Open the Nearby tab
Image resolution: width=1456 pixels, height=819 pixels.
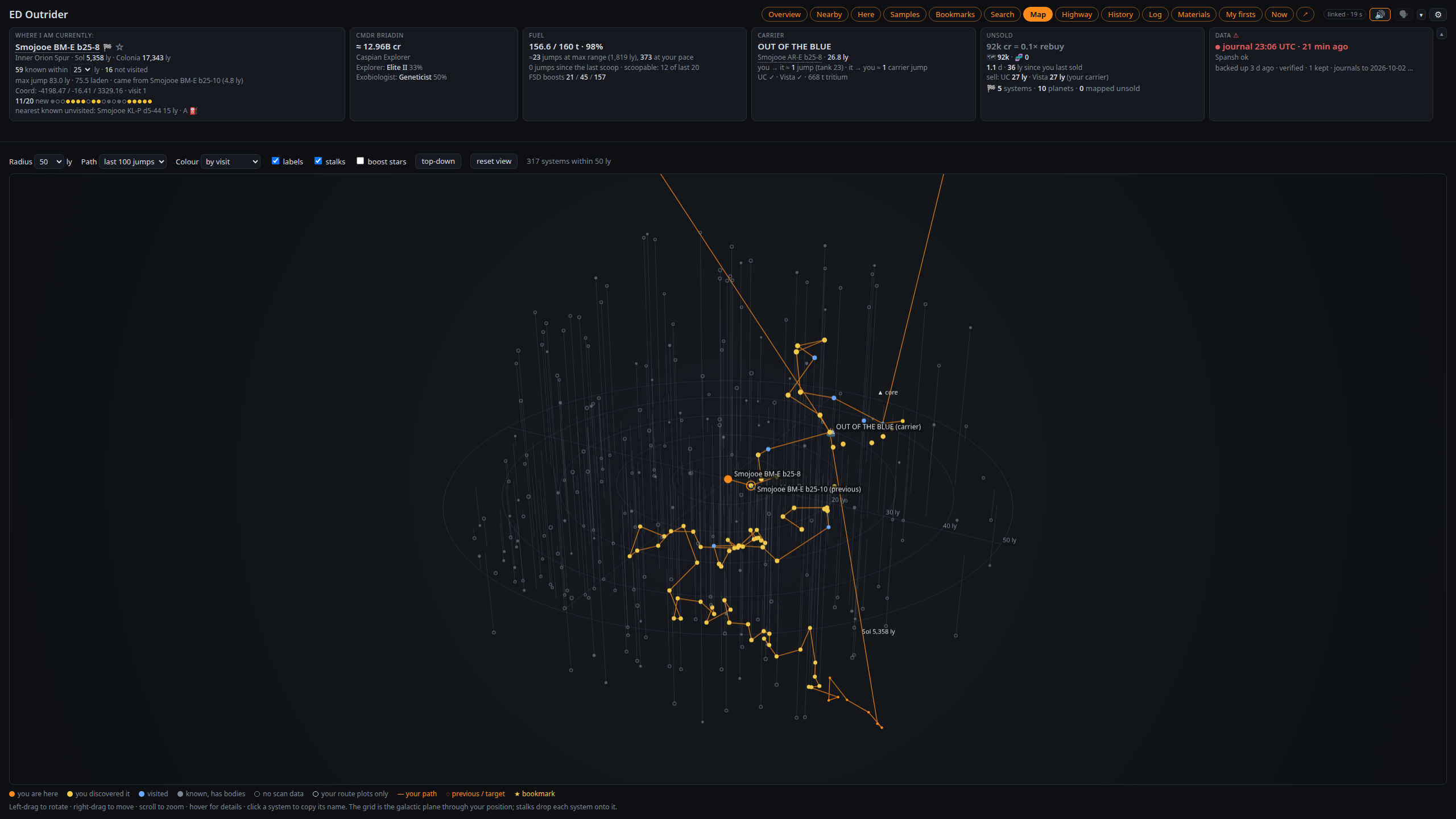[x=829, y=14]
